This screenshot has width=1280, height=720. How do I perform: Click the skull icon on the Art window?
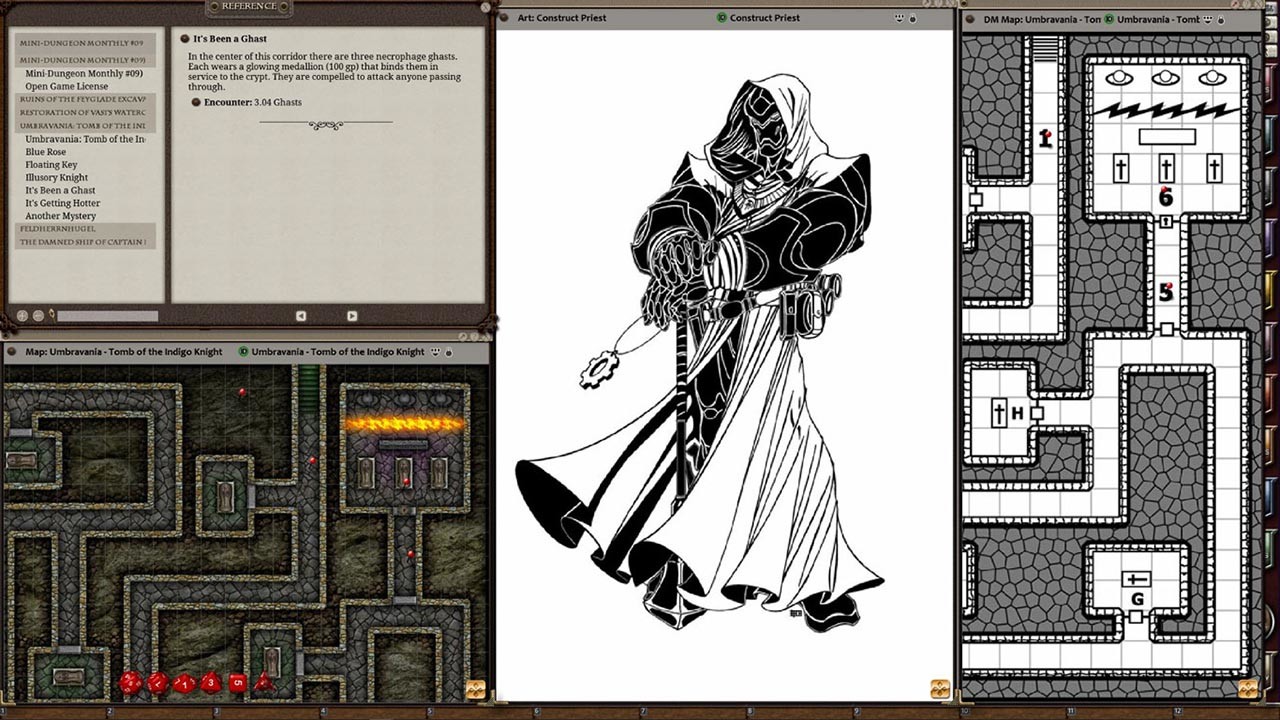pyautogui.click(x=898, y=17)
